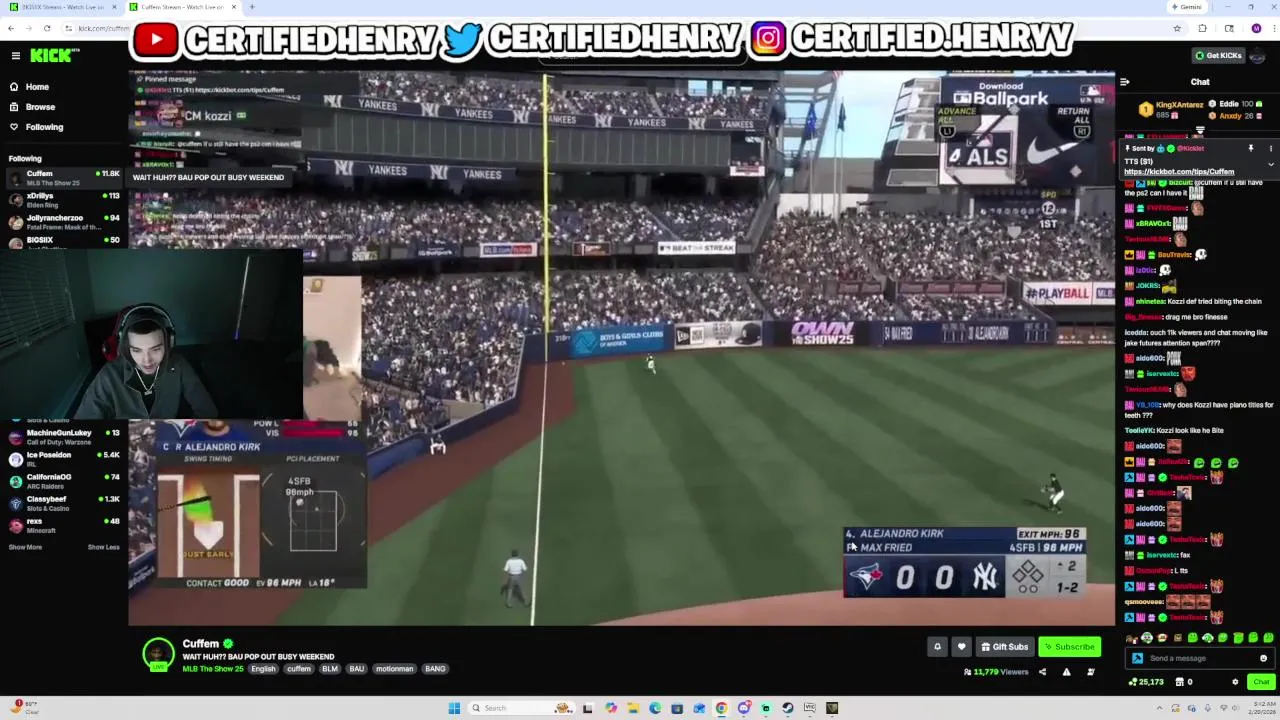Click Show Less in sidebar
Screen dimensions: 1280x720
[103, 547]
